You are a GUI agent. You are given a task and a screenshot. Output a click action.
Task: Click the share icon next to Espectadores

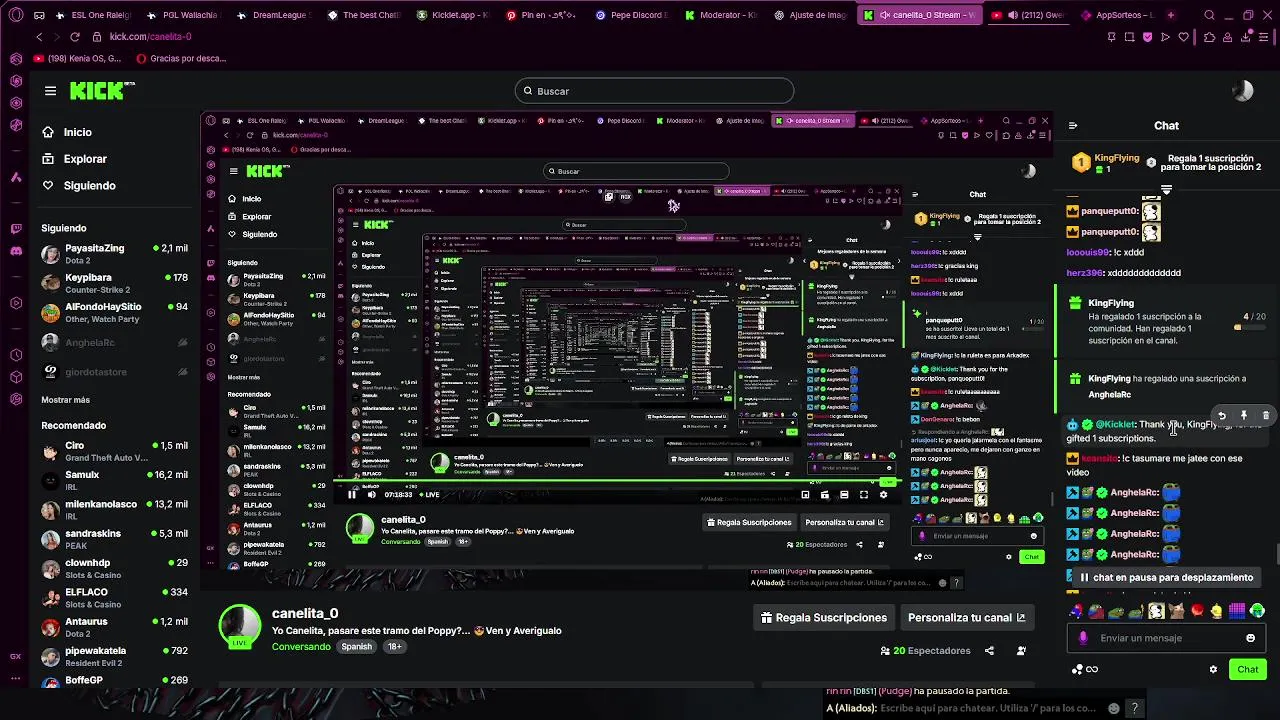click(989, 651)
